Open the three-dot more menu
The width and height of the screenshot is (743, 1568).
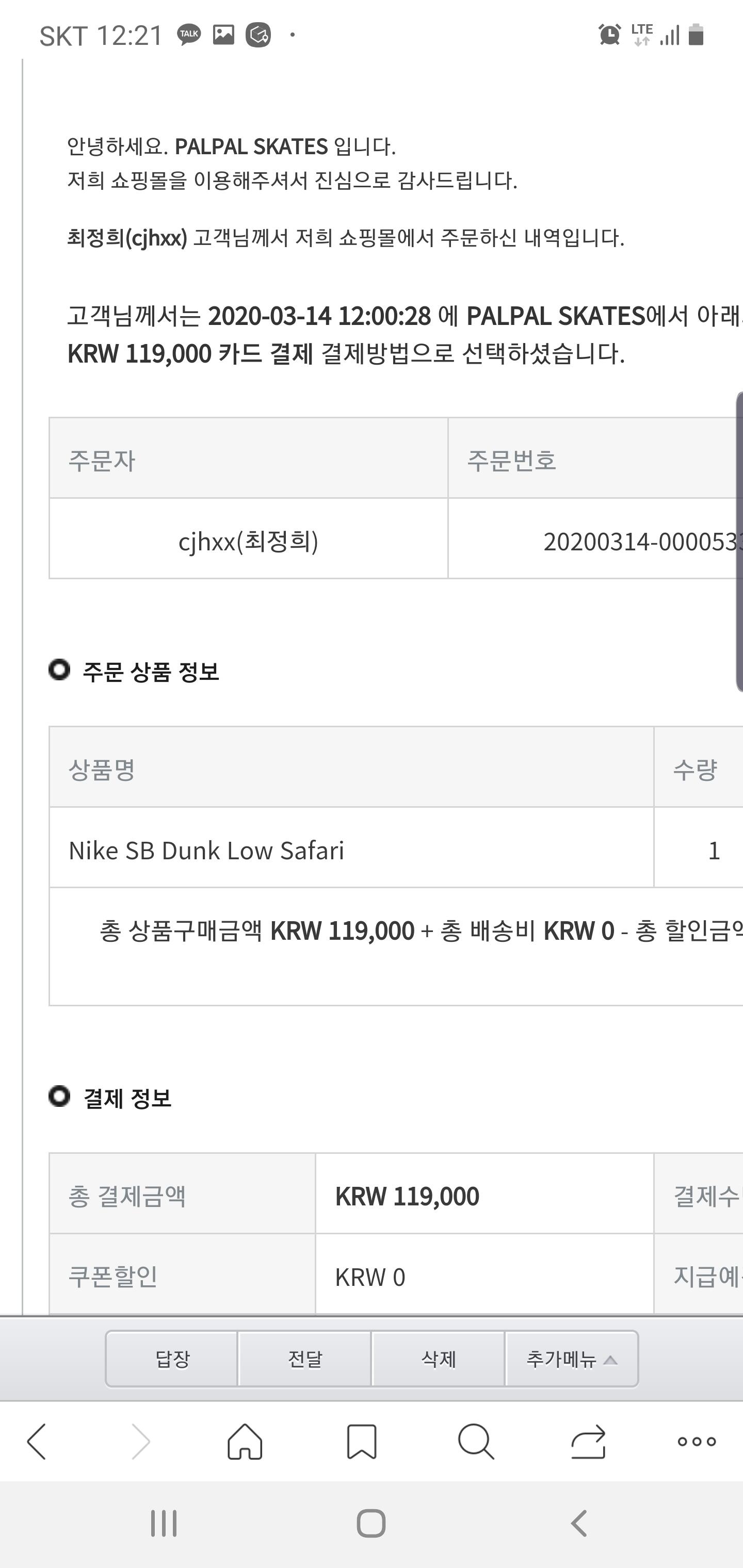[697, 1441]
